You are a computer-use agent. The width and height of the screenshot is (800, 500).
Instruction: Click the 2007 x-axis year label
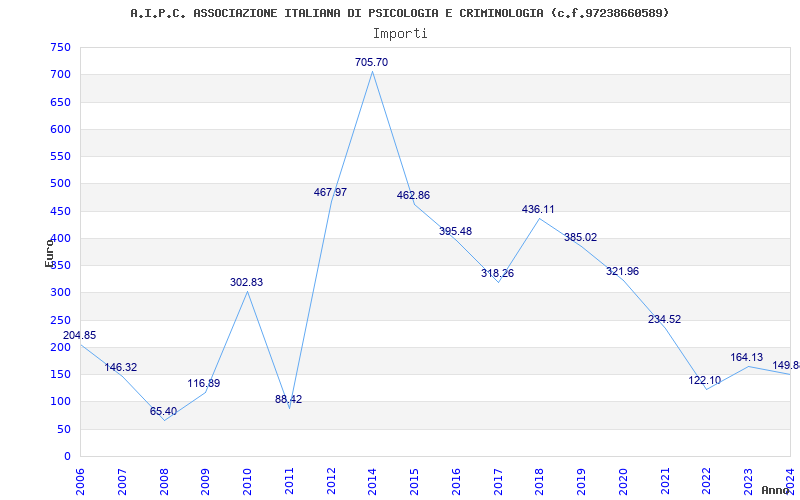[122, 482]
